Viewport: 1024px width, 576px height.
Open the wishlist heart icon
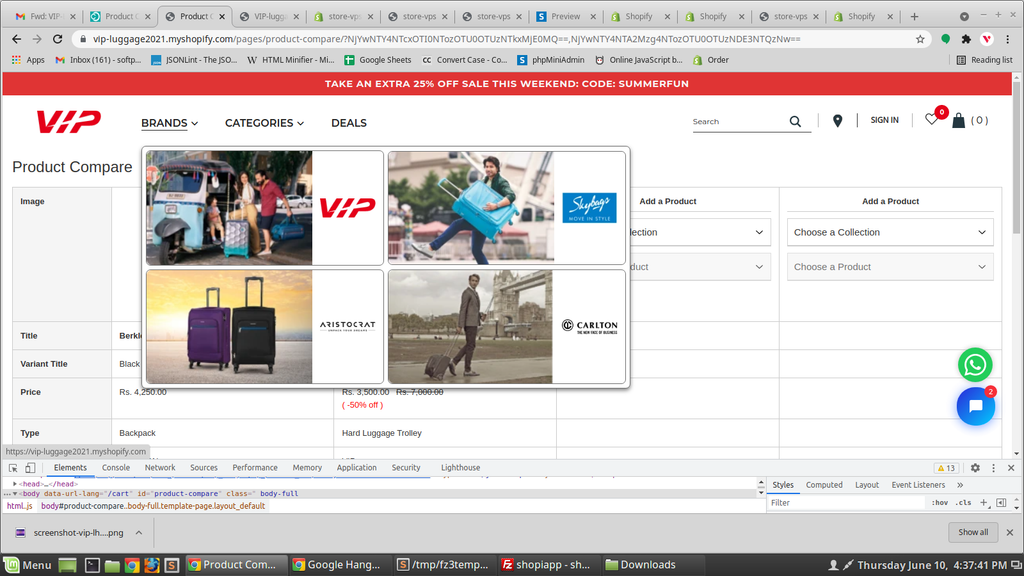(931, 120)
